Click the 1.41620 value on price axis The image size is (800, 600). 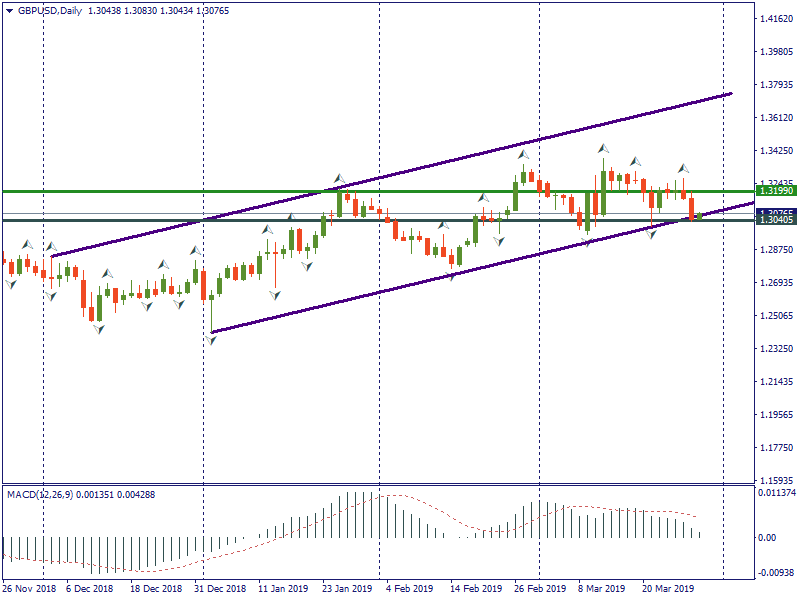776,19
